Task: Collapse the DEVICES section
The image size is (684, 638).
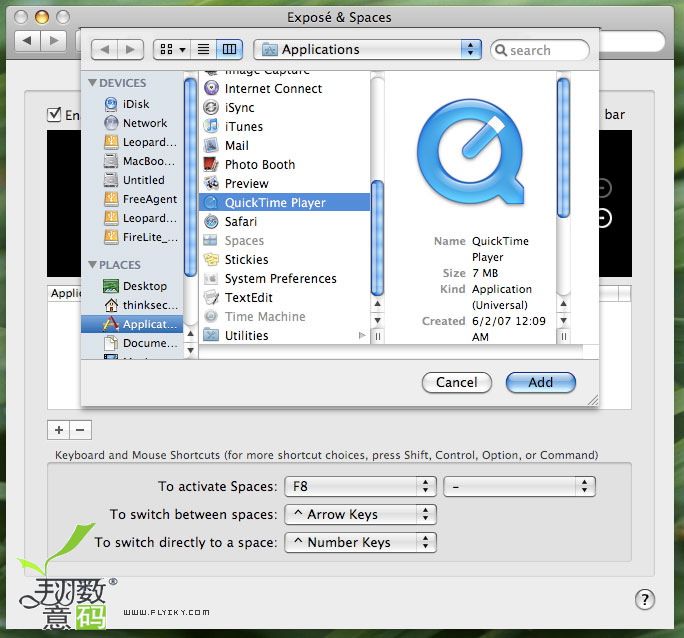Action: [92, 82]
